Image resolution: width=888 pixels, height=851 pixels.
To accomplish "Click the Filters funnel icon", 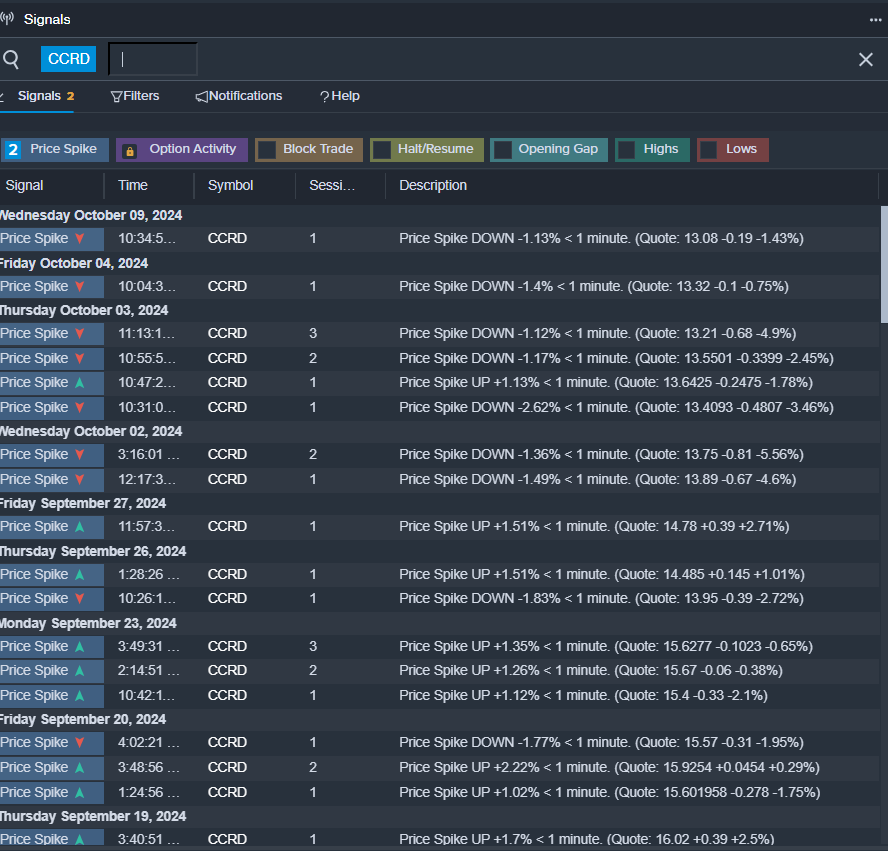I will (x=116, y=97).
